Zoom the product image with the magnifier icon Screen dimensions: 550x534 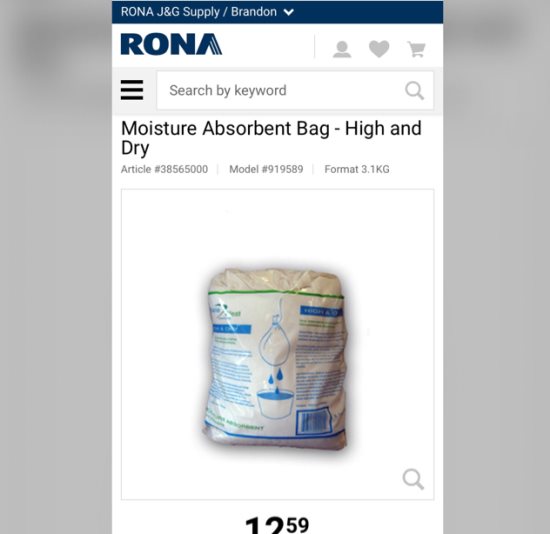pos(413,479)
